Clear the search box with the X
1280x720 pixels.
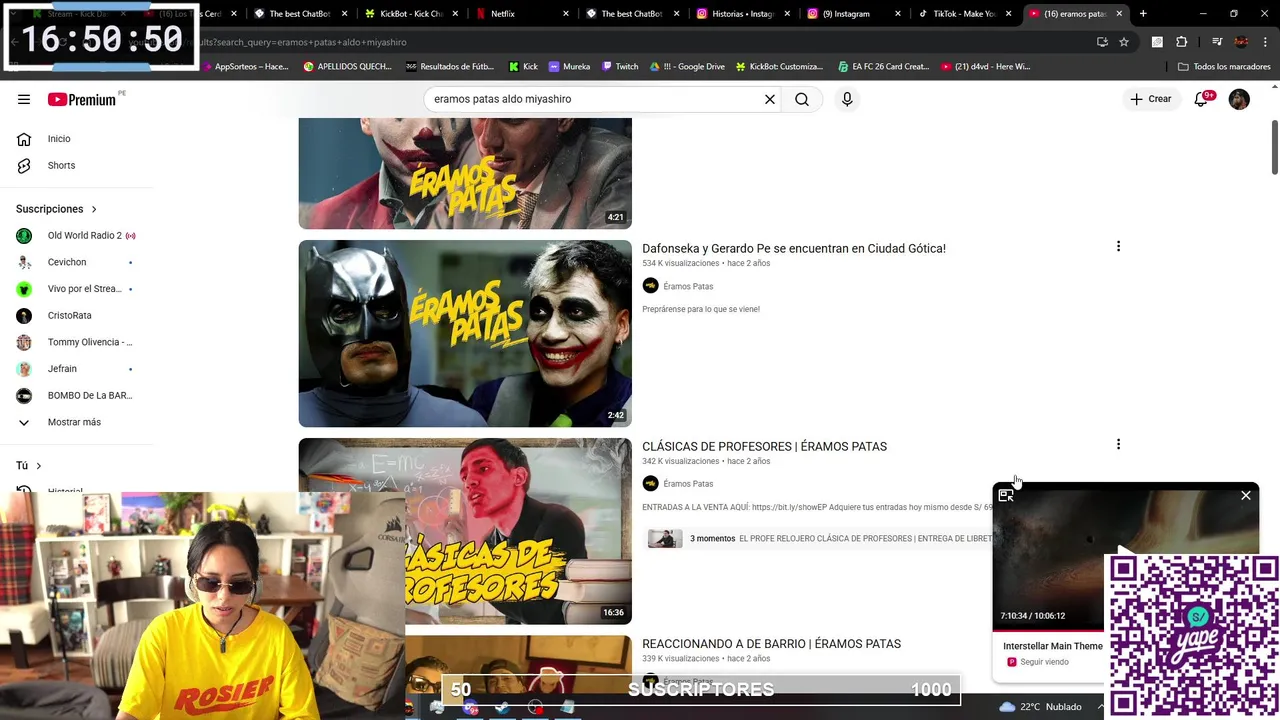(x=770, y=99)
